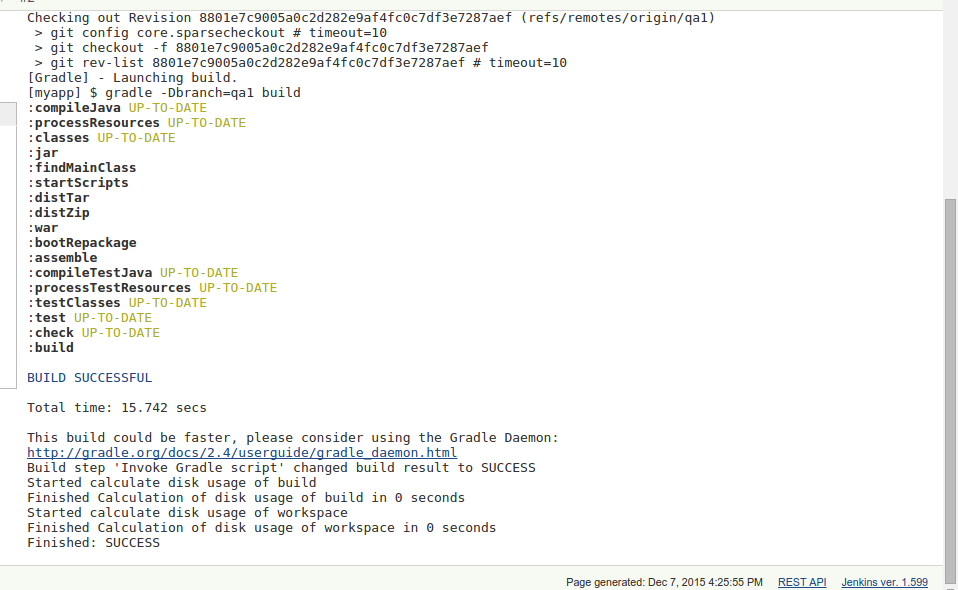This screenshot has width=958, height=590.
Task: Click the BUILD SUCCESSFUL text
Action: [89, 377]
